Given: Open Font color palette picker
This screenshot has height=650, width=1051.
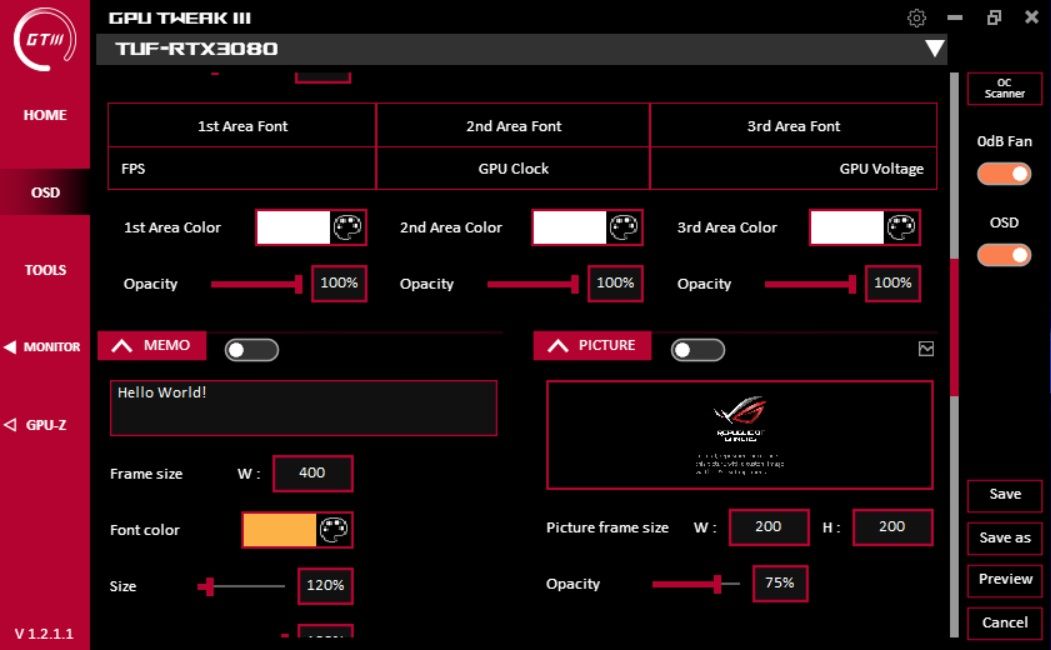Looking at the screenshot, I should pos(334,530).
